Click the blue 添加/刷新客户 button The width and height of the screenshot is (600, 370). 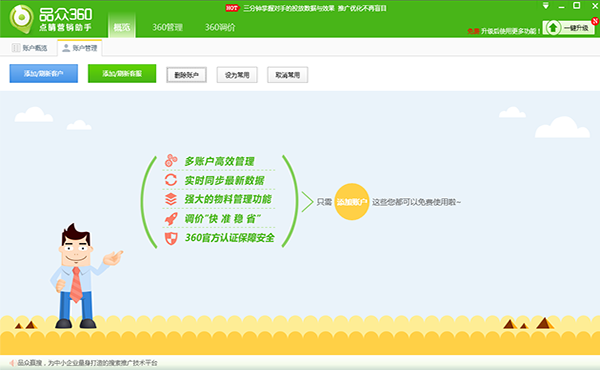tap(44, 73)
